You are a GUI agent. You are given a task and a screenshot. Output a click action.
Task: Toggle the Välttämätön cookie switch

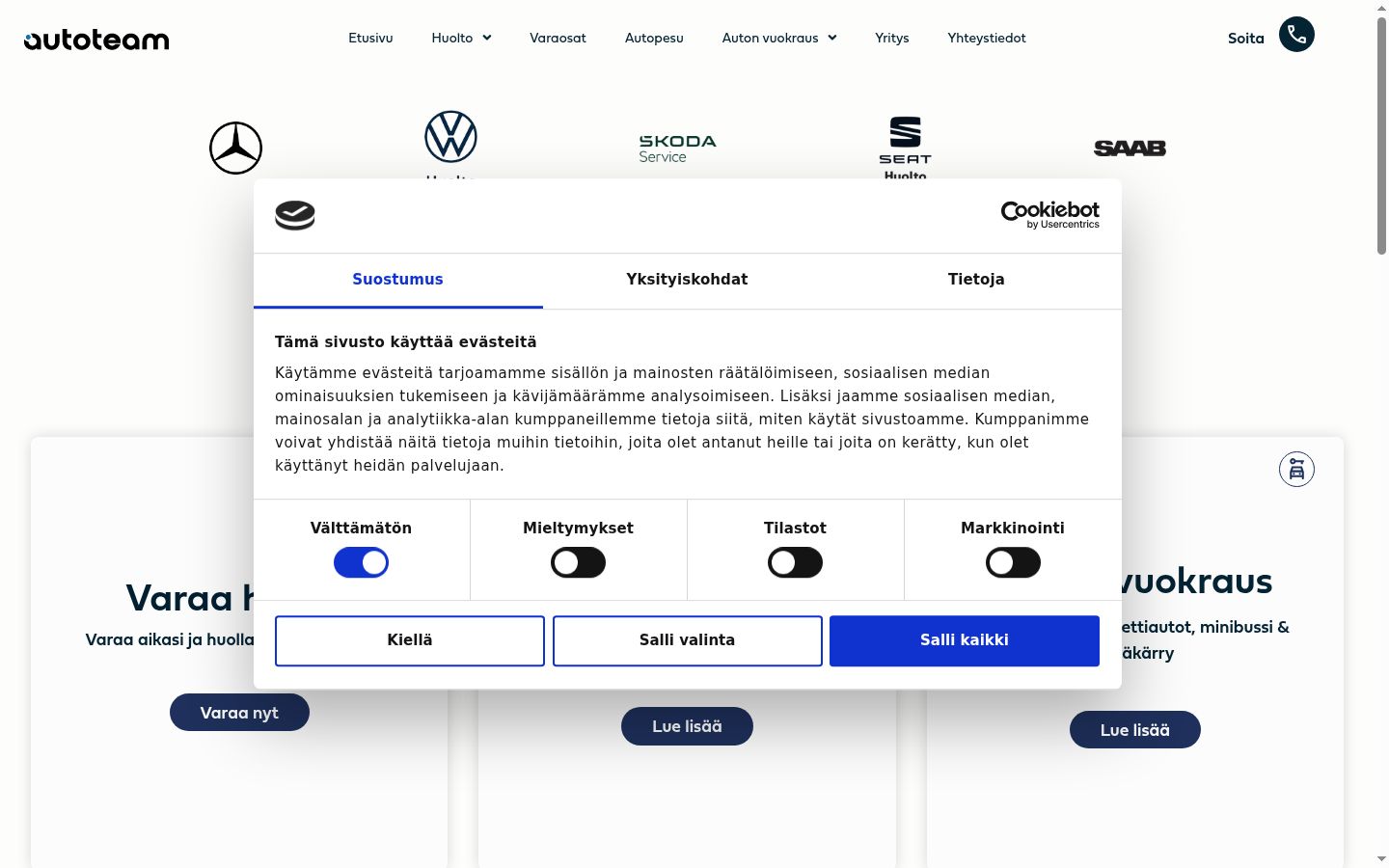point(361,562)
